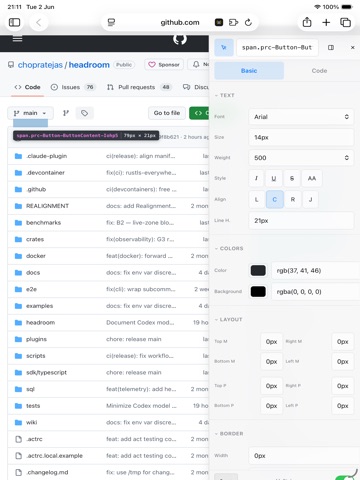Click the .actrc file icon
The width and height of the screenshot is (360, 480).
point(18,439)
